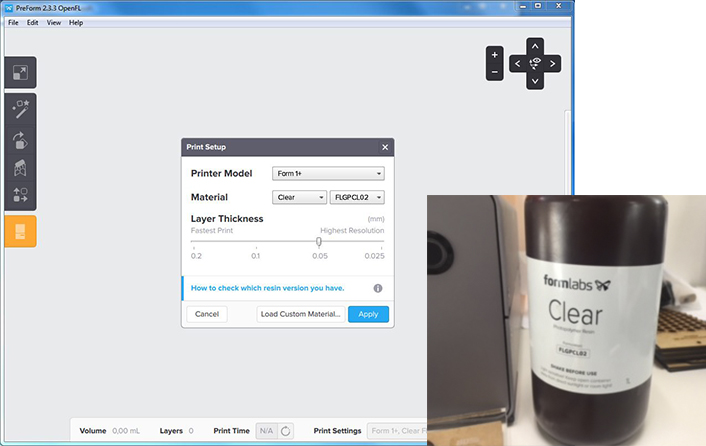Click the 0.05 layer thickness label
Screen dimensions: 706x446
(320, 256)
